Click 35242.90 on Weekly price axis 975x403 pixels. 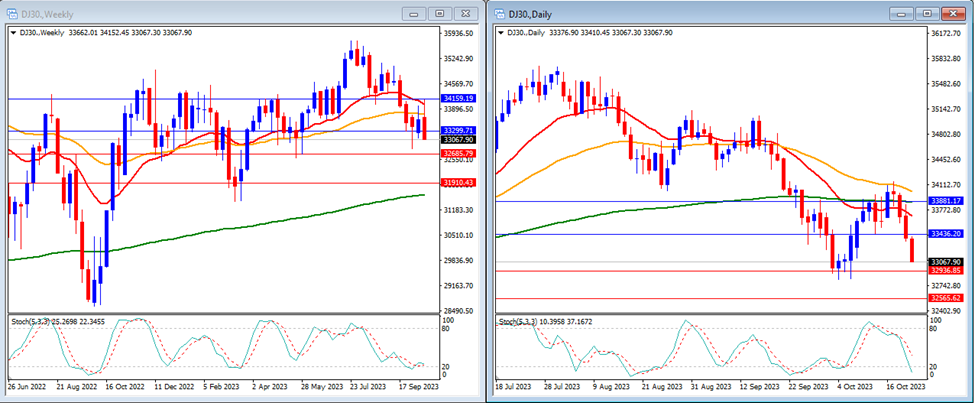pyautogui.click(x=461, y=58)
